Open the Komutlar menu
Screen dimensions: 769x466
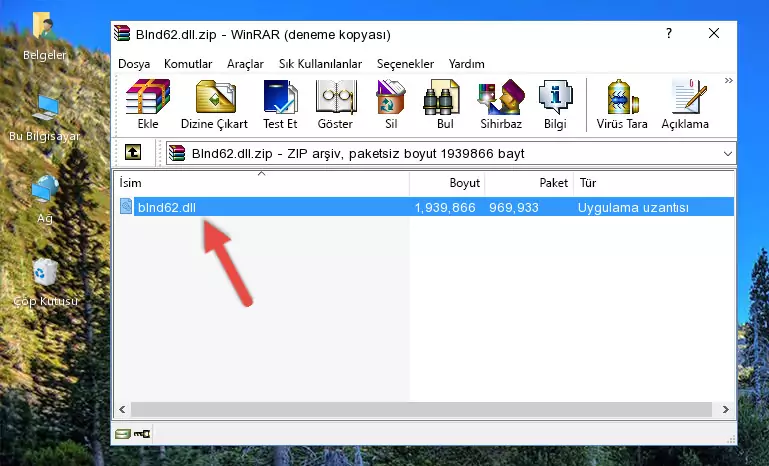point(188,64)
